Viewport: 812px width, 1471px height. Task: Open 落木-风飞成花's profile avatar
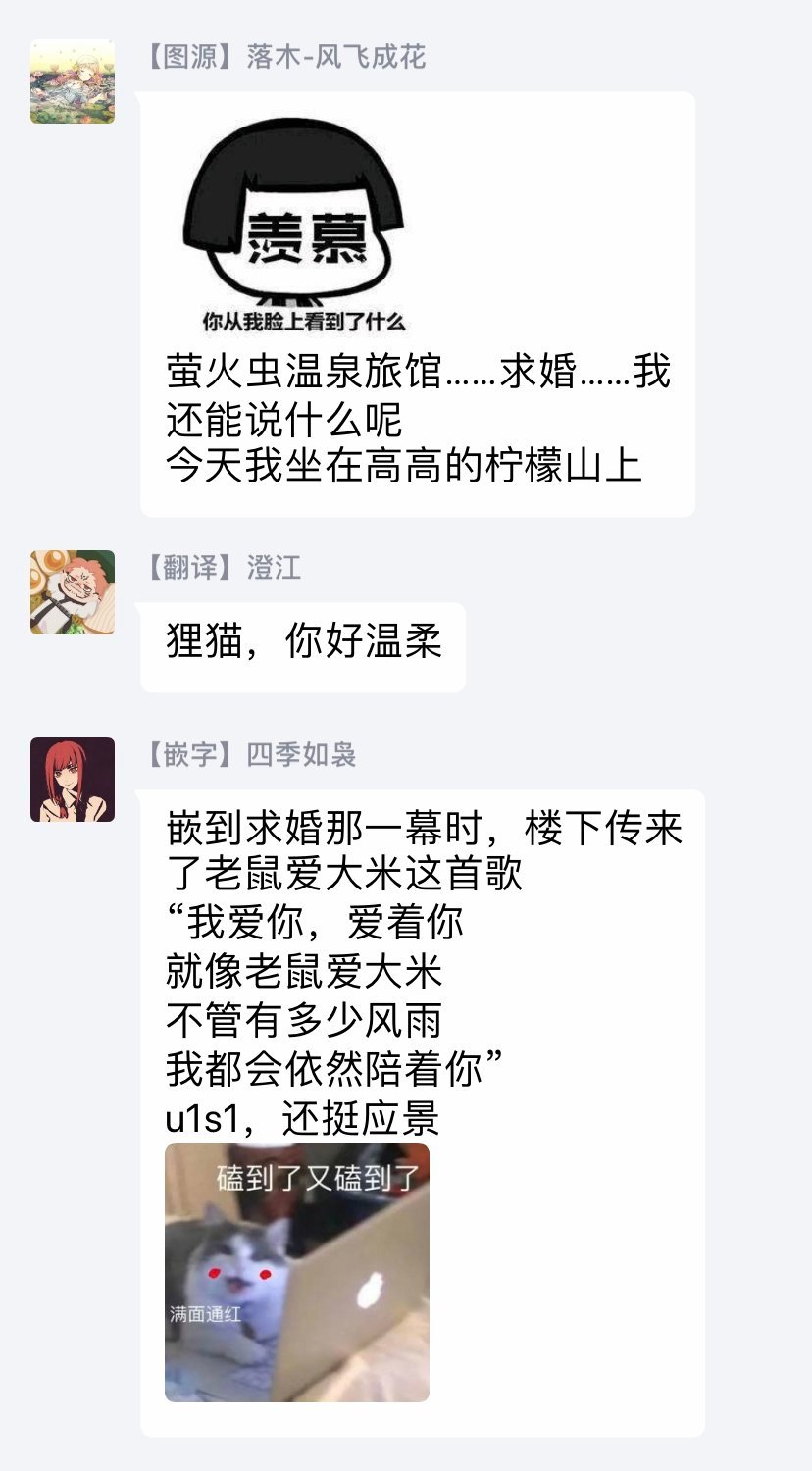pos(73,81)
